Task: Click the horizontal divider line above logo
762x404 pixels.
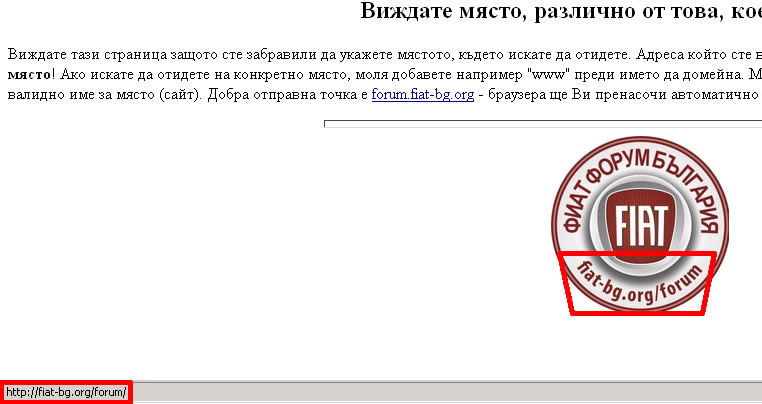Action: pos(540,124)
